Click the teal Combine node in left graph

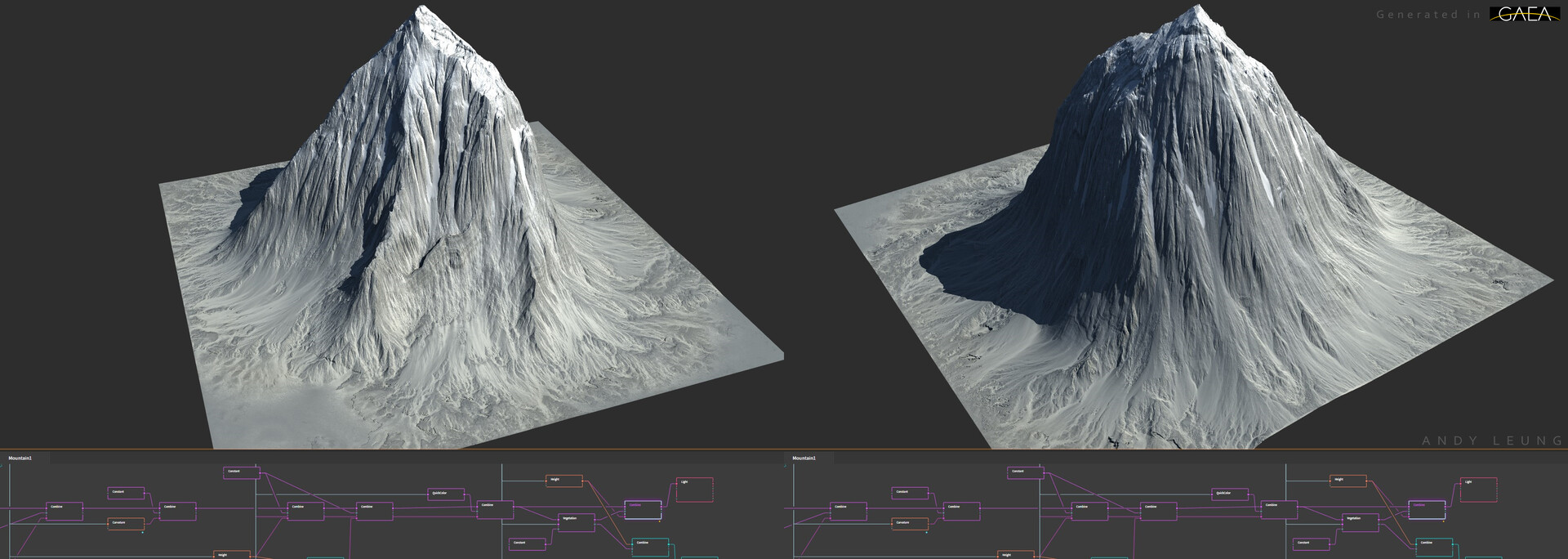tap(650, 547)
